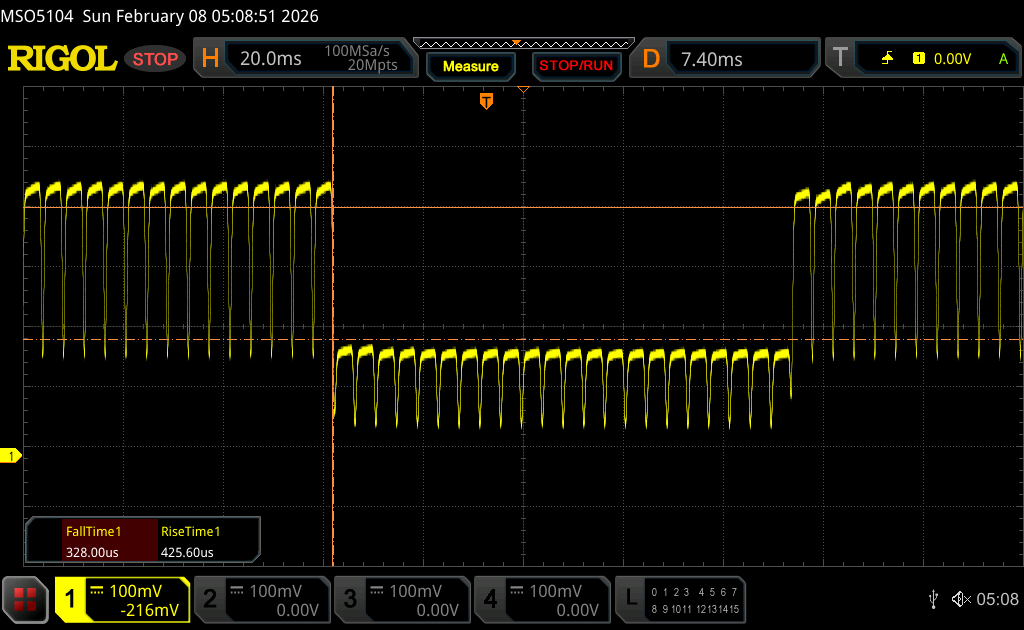Open delay 7.40ms settings

(x=728, y=59)
